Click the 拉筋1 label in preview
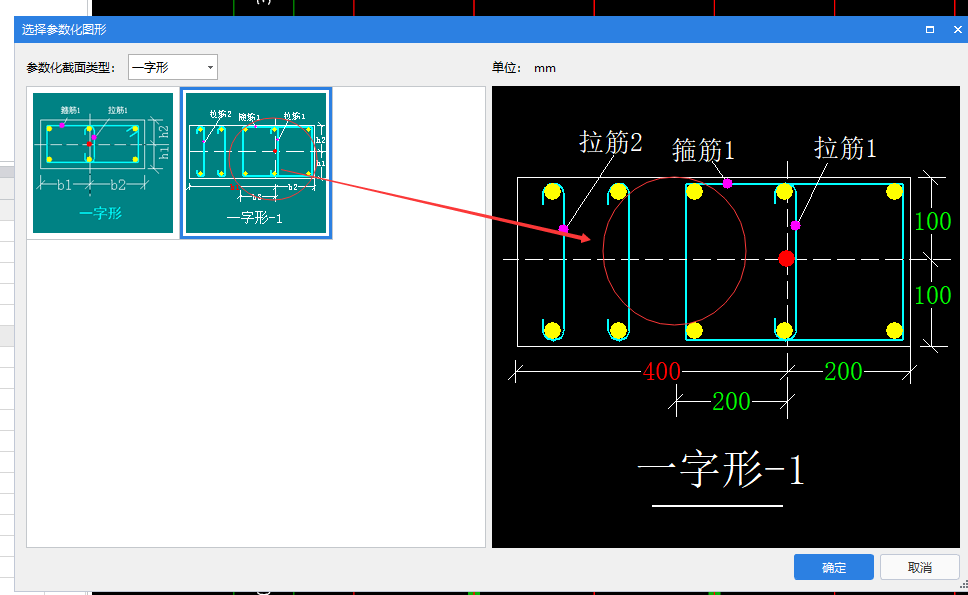Screen dimensions: 968x595 [x=845, y=148]
